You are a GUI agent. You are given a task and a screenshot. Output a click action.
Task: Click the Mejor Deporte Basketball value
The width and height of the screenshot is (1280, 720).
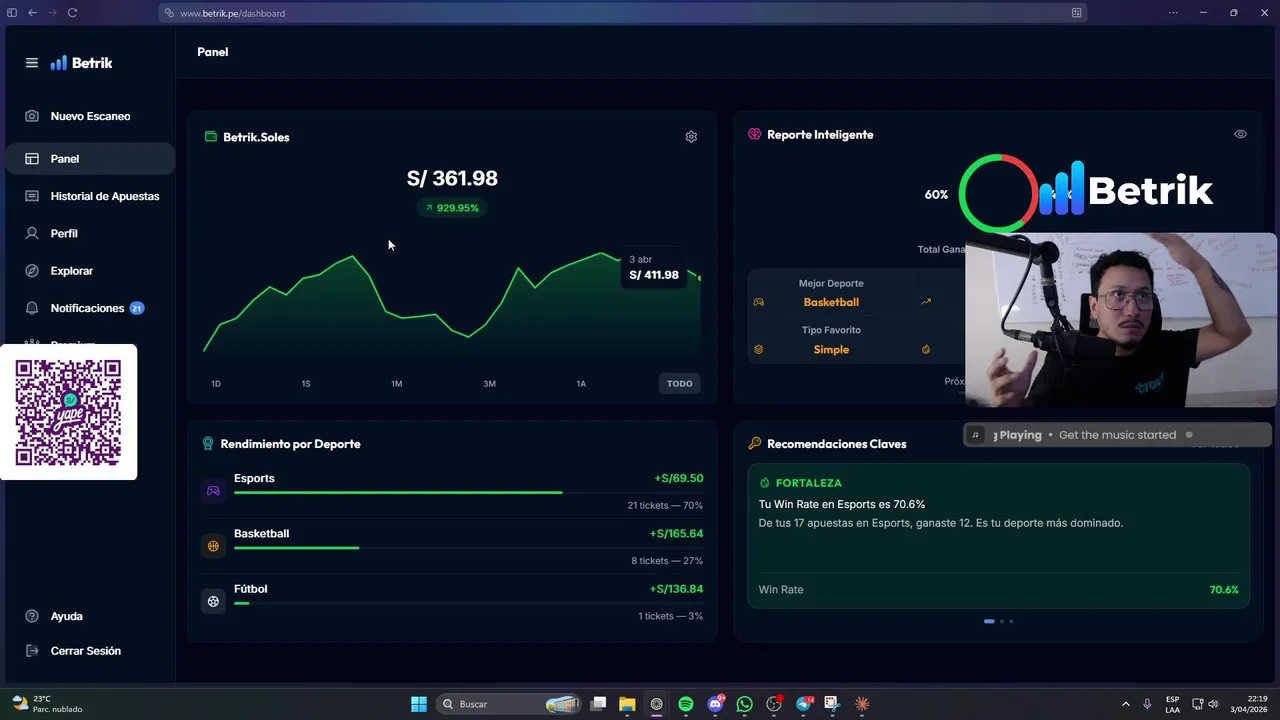(x=831, y=302)
